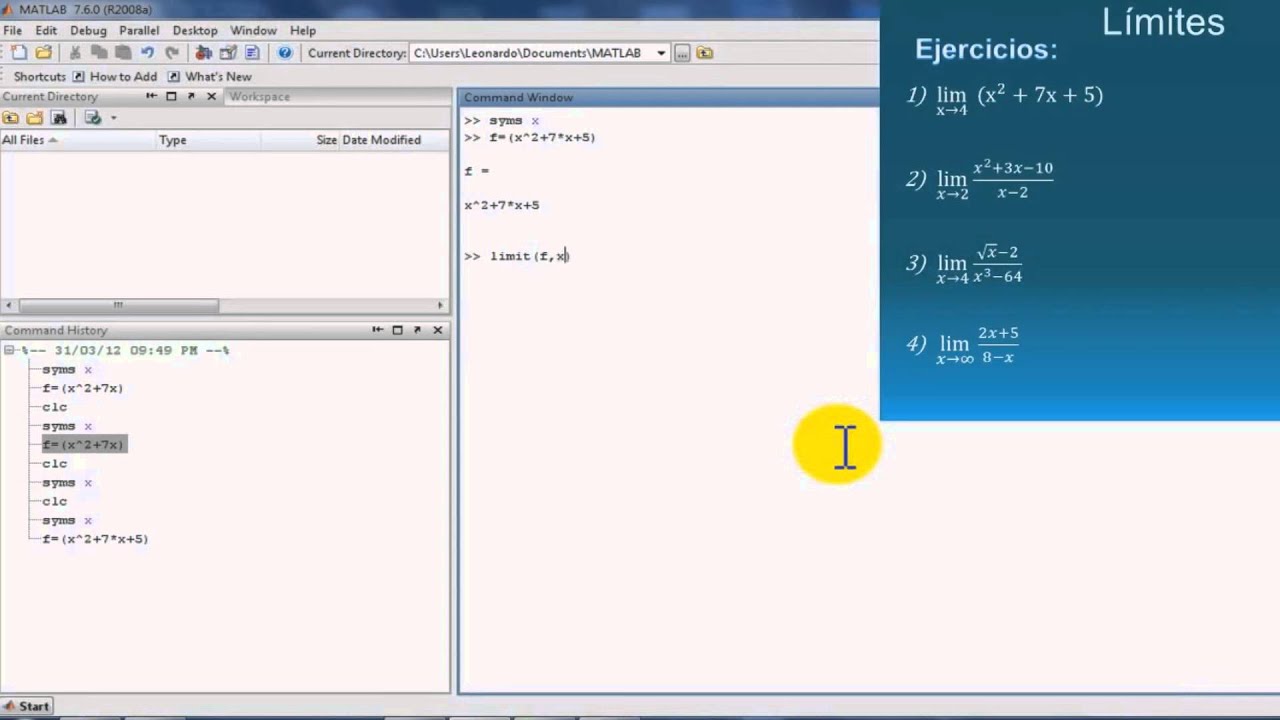
Task: Open the Current Directory path dropdown
Action: pos(661,53)
